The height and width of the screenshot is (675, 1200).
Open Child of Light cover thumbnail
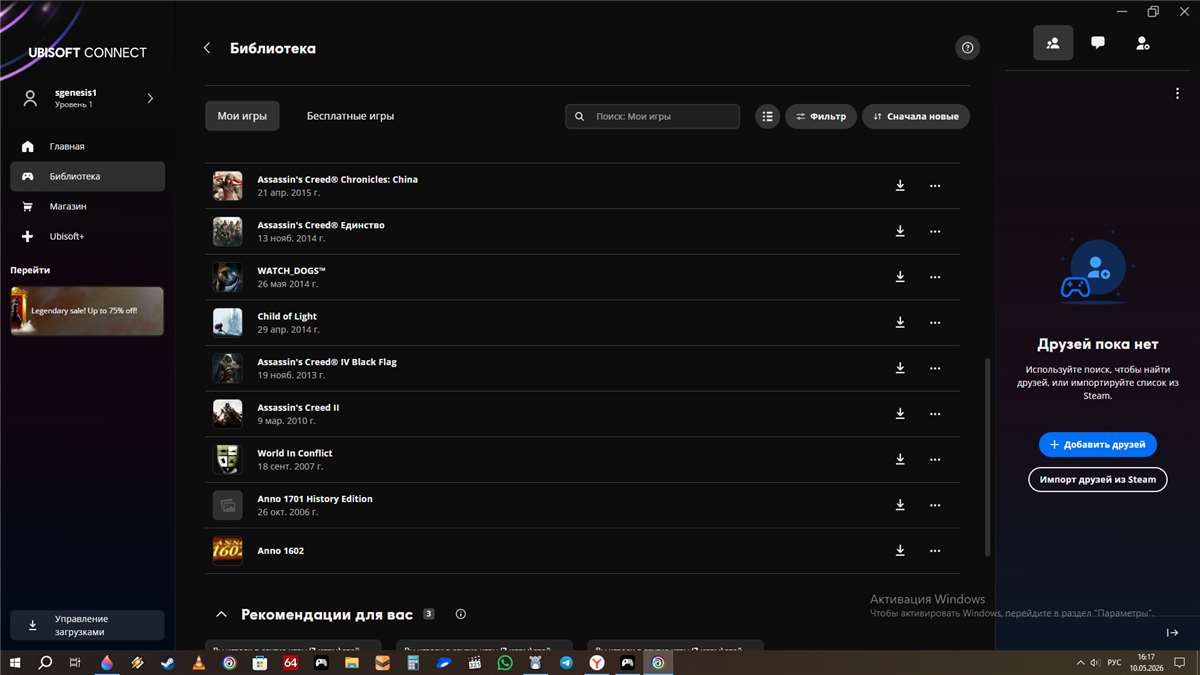click(x=227, y=322)
